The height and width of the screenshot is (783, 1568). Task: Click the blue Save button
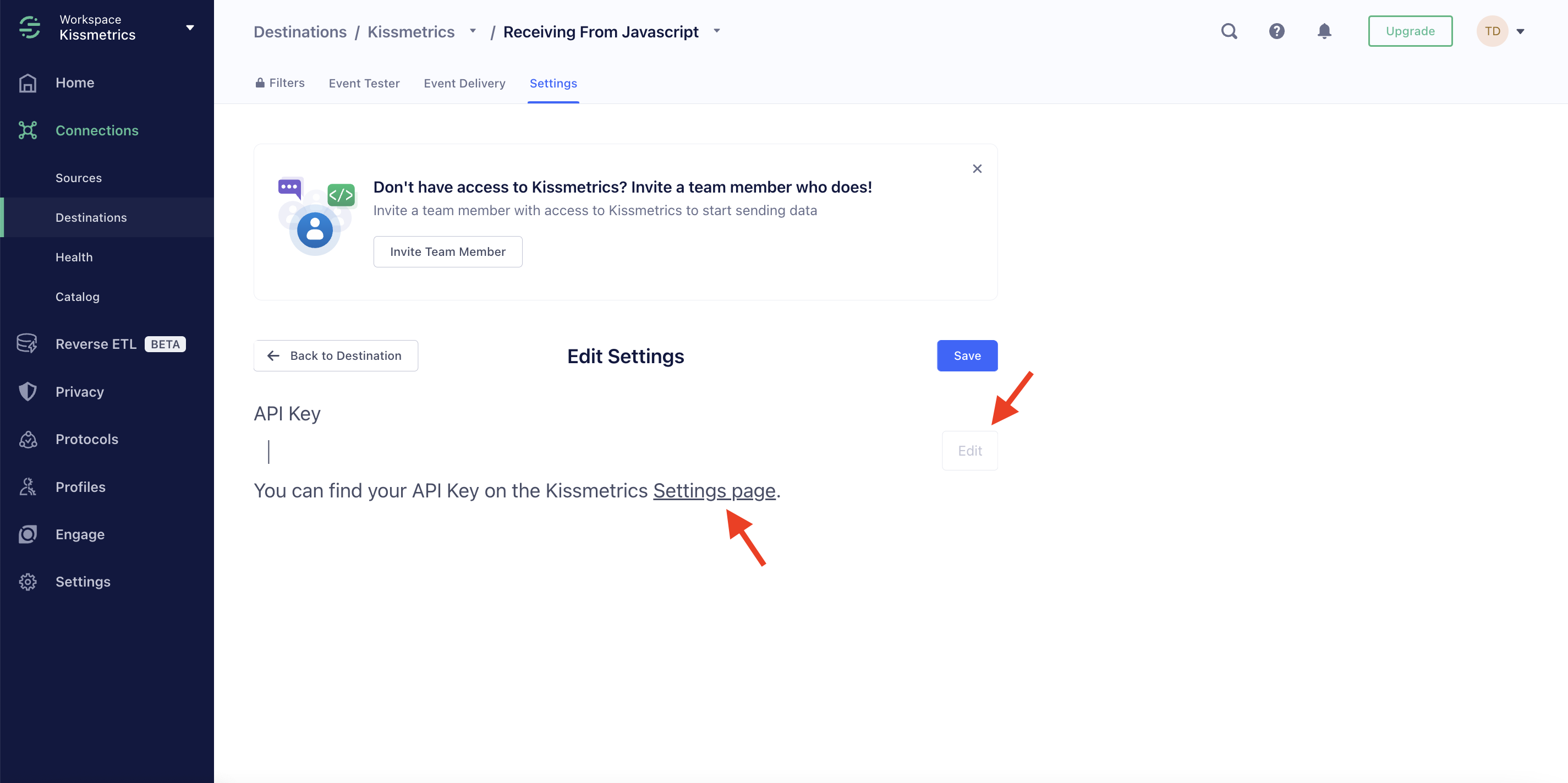(x=967, y=355)
